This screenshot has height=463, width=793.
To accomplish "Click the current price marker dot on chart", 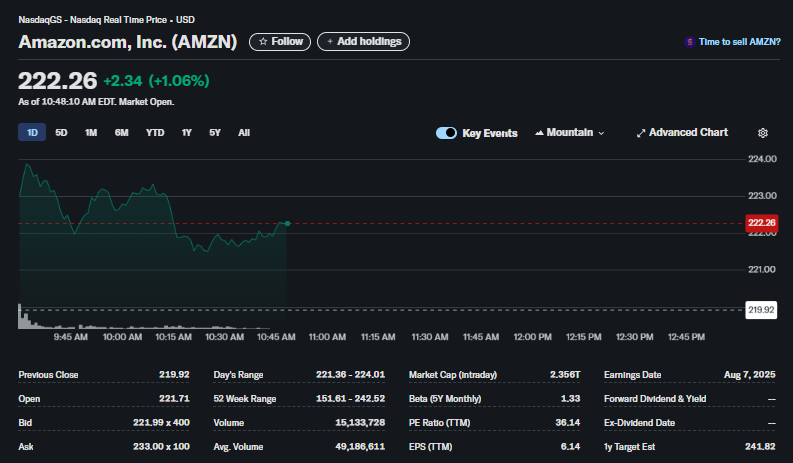I will click(287, 224).
